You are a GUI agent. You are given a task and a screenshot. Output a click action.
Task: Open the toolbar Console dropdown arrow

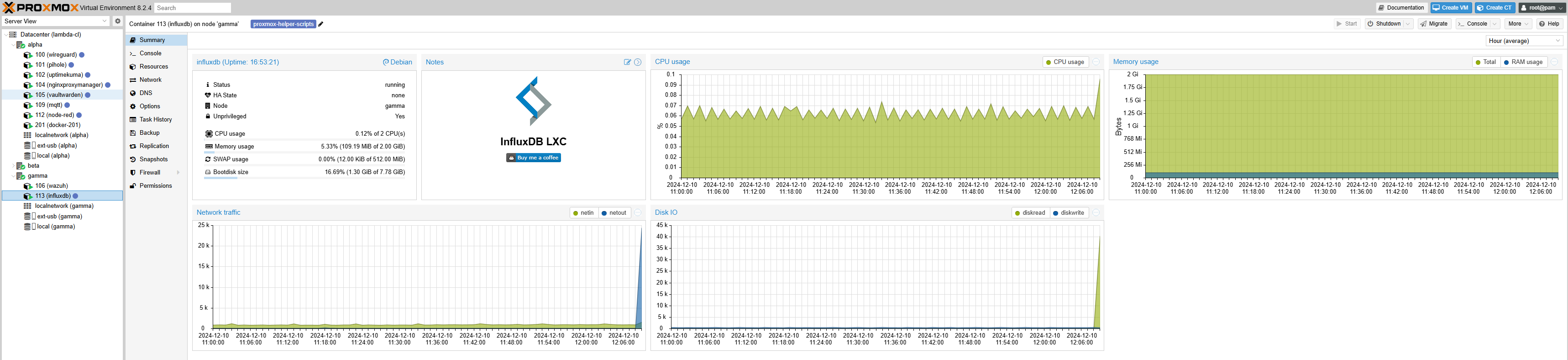[x=1495, y=24]
